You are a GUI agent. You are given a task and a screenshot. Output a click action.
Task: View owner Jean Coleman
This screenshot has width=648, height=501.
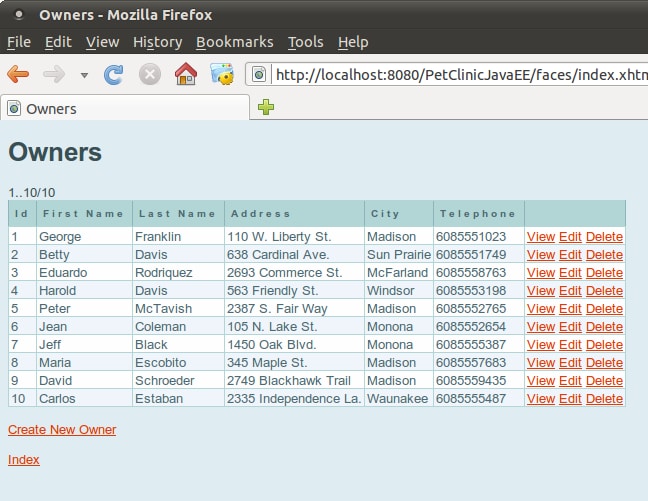click(x=541, y=327)
